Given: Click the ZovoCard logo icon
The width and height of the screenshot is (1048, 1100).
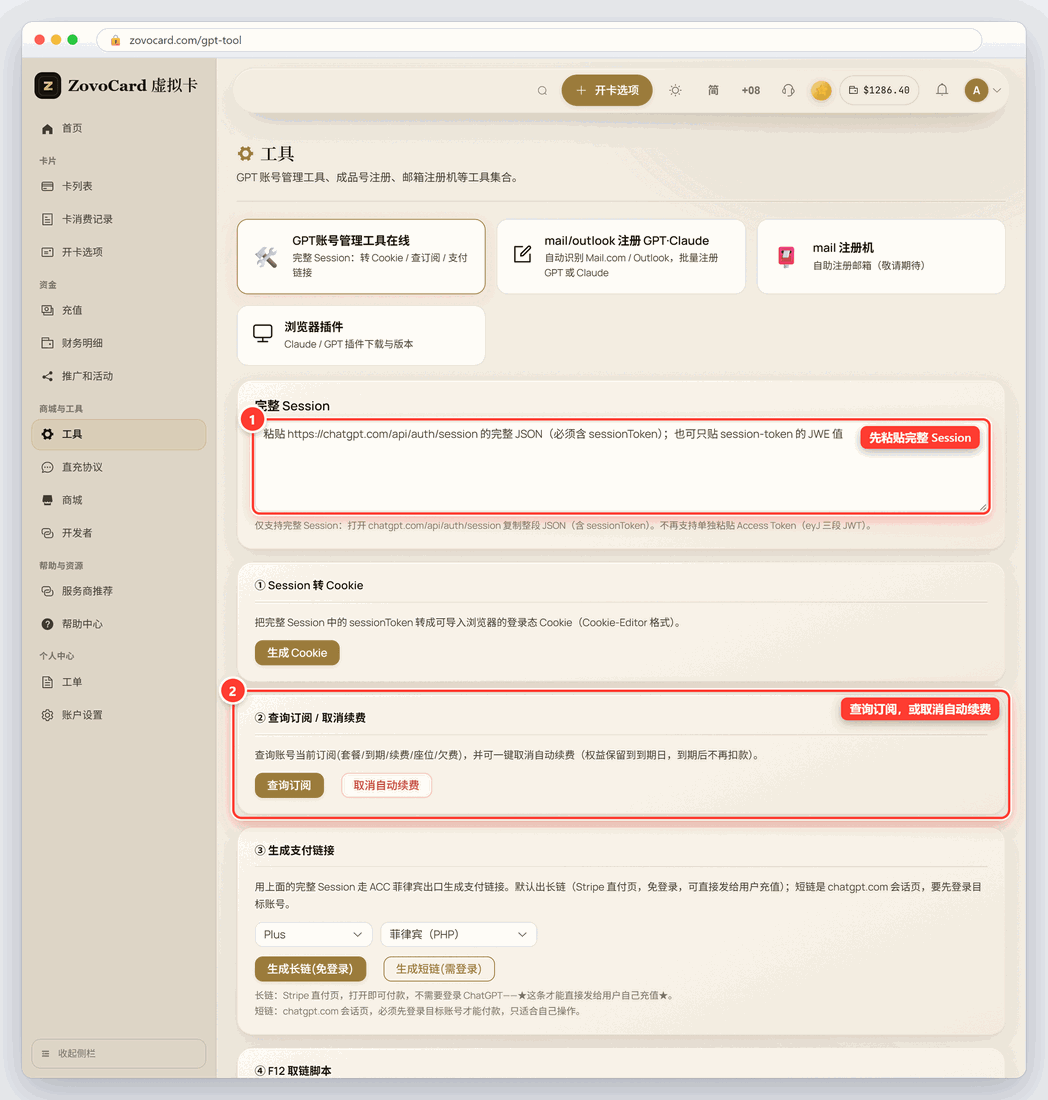Looking at the screenshot, I should point(48,86).
